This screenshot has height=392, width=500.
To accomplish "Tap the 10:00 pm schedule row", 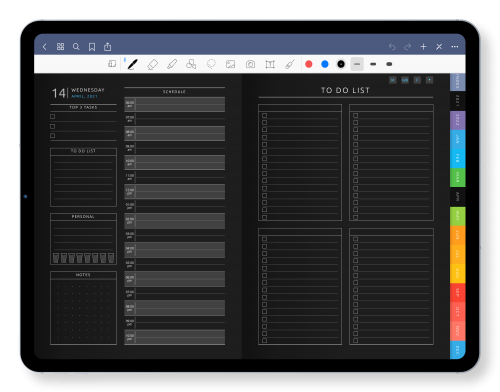I will 175,337.
